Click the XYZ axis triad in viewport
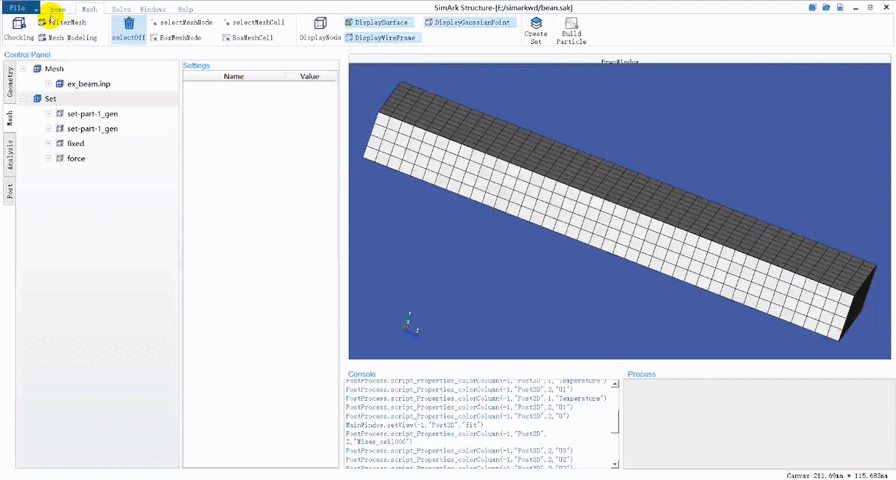 point(410,324)
